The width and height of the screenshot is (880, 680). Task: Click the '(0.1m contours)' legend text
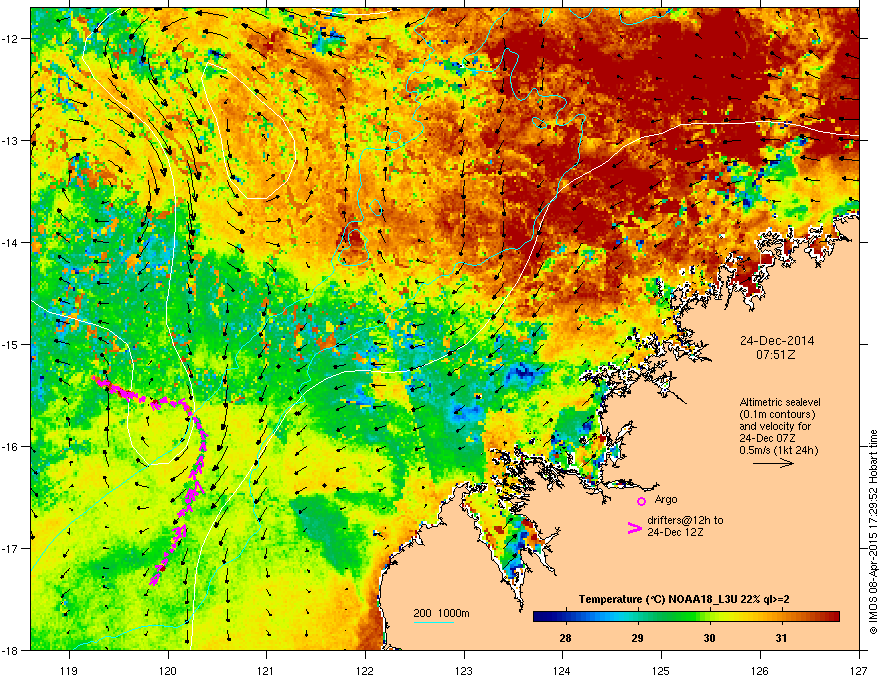(777, 415)
